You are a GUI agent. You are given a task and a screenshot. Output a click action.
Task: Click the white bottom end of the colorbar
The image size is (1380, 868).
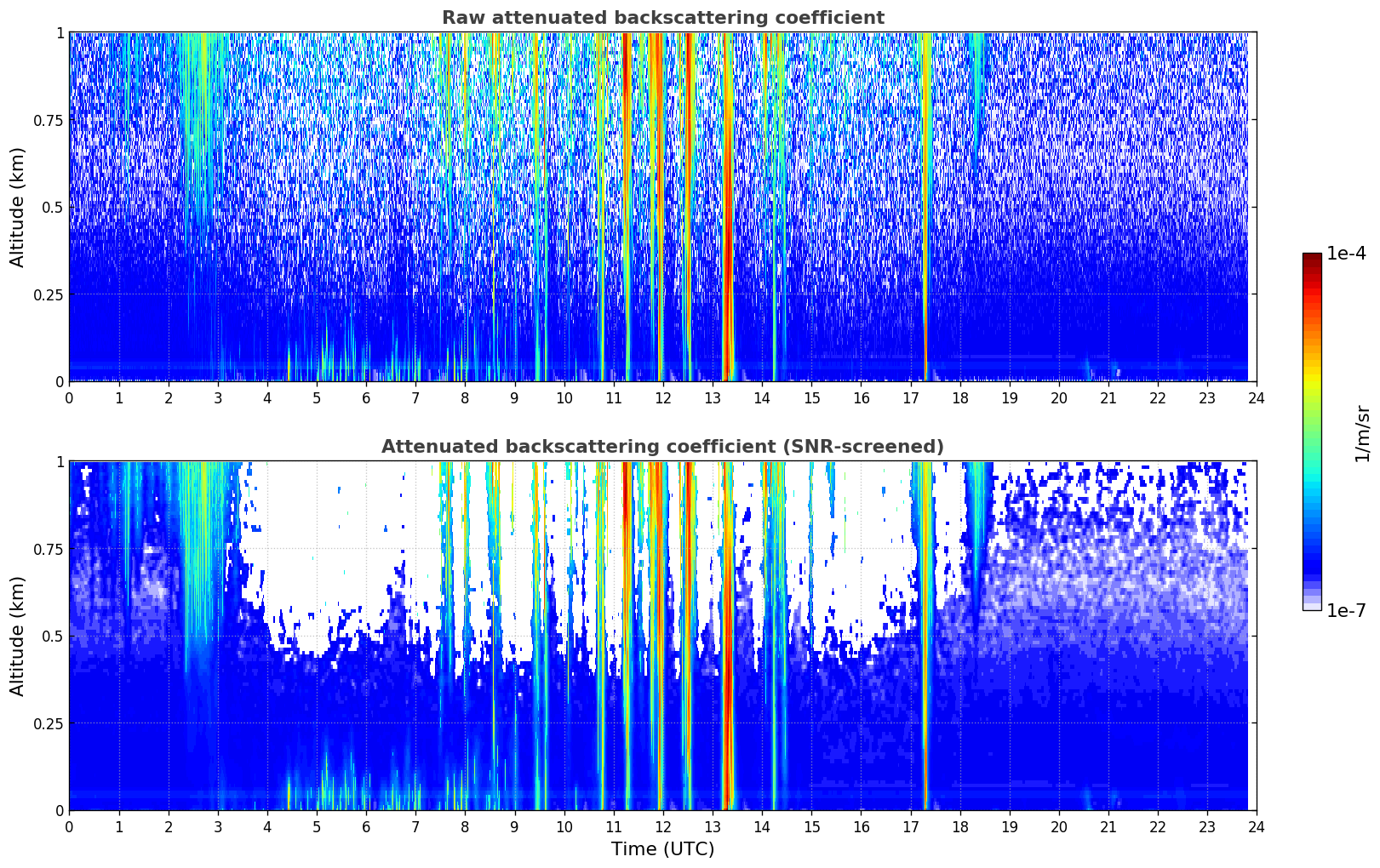tap(1312, 606)
